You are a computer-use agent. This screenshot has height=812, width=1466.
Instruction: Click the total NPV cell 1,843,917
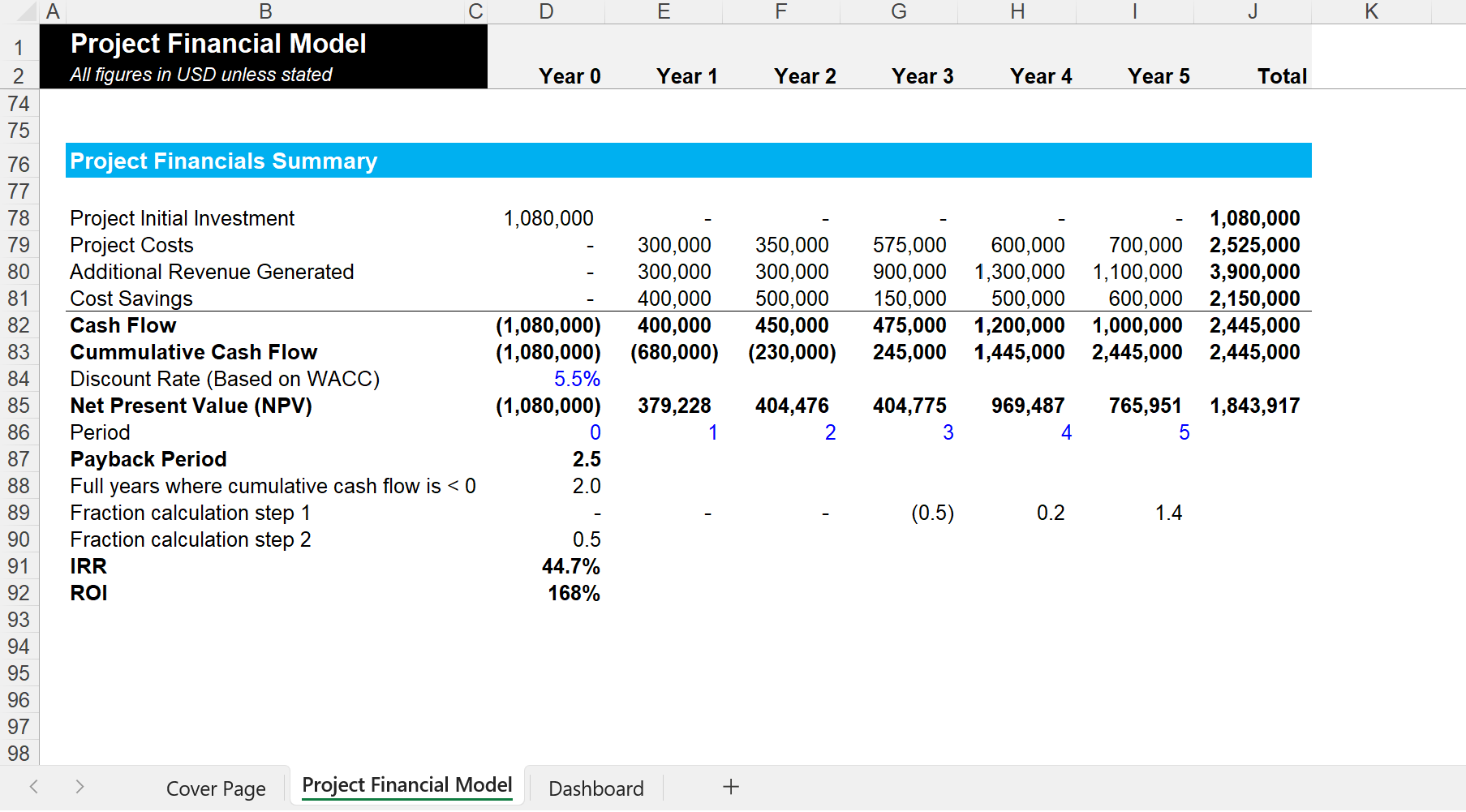(1254, 406)
